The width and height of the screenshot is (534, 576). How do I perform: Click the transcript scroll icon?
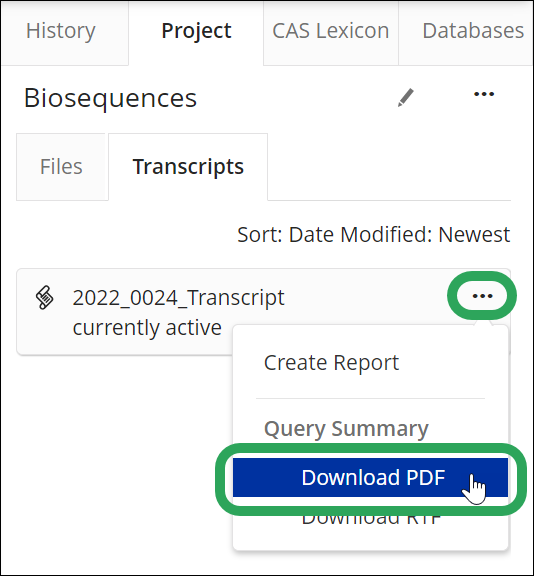[44, 298]
